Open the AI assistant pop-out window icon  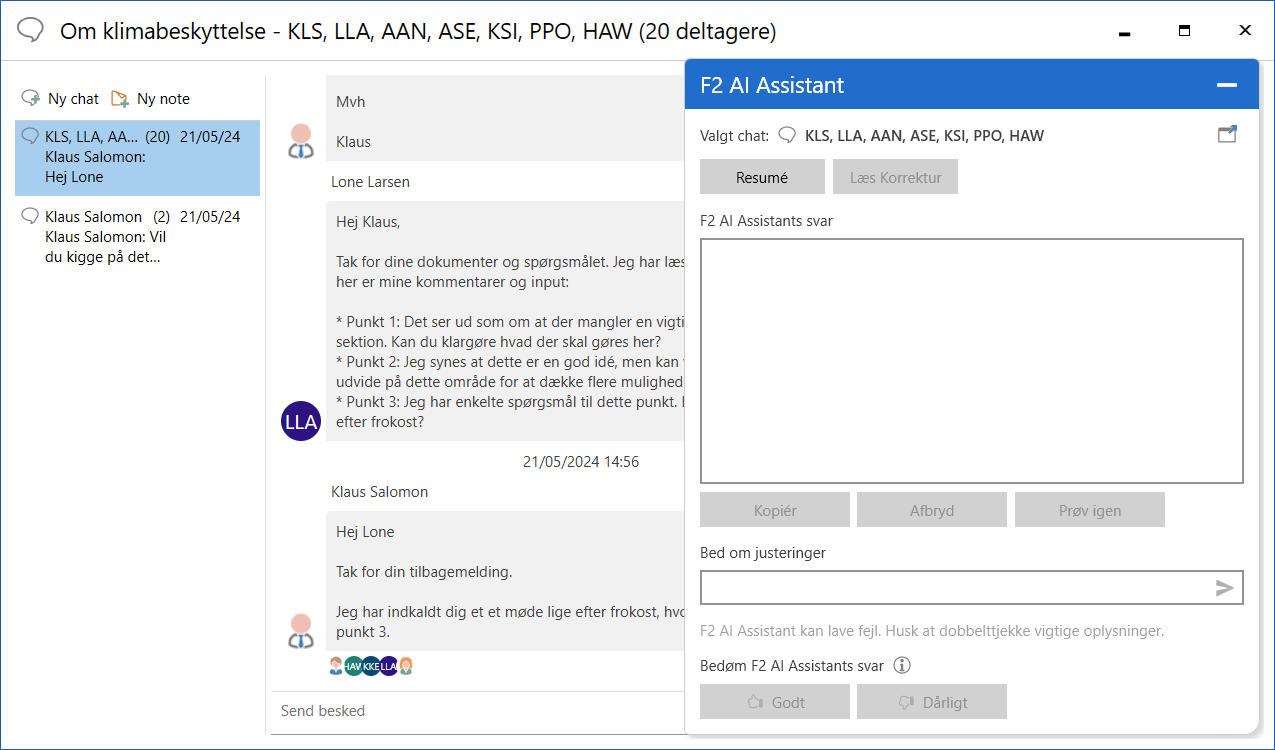[x=1227, y=135]
